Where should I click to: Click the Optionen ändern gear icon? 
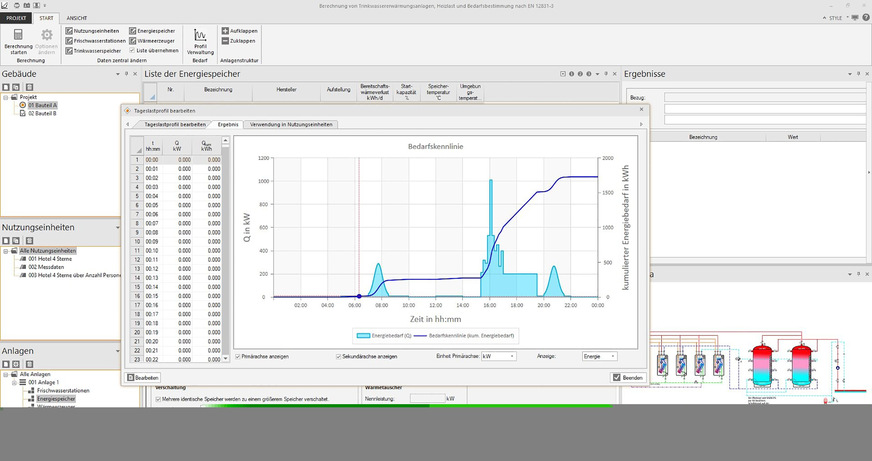47,35
